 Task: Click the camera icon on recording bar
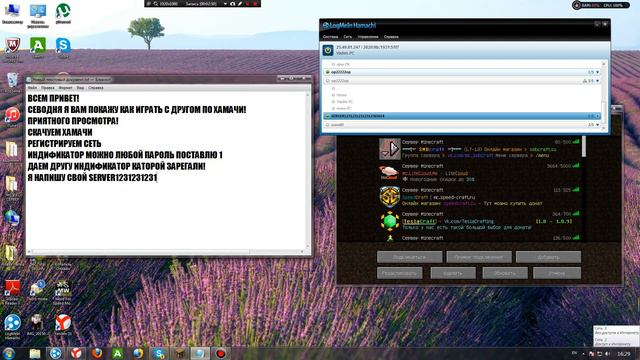tap(233, 4)
